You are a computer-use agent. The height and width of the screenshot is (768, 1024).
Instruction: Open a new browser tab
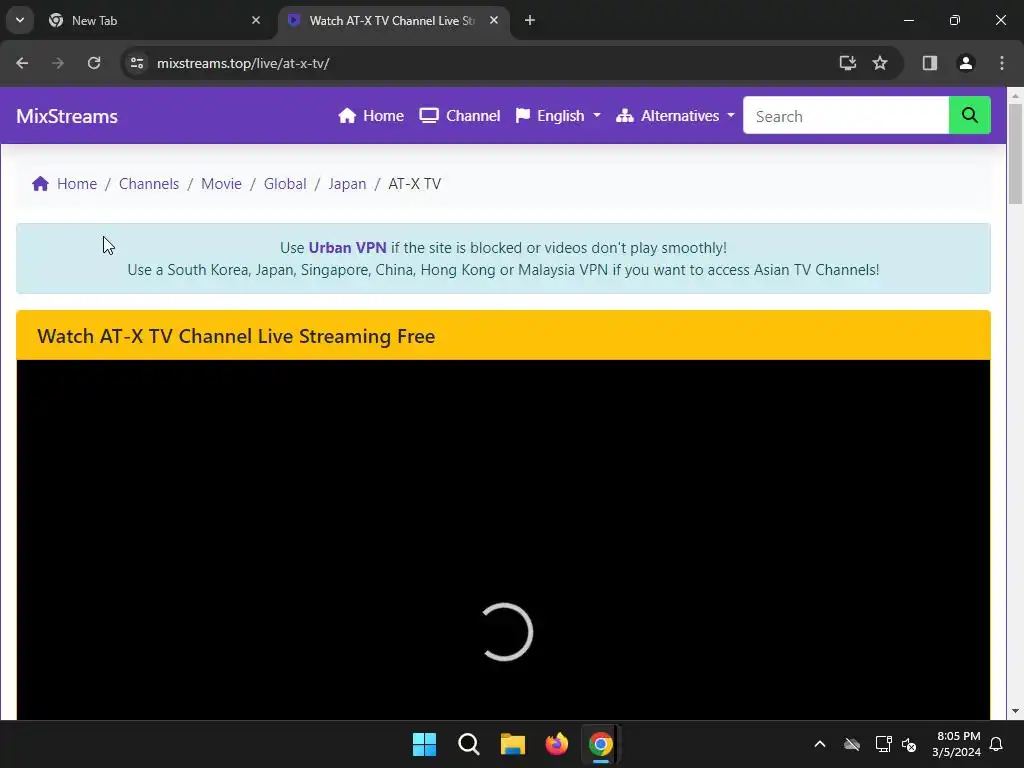[530, 21]
